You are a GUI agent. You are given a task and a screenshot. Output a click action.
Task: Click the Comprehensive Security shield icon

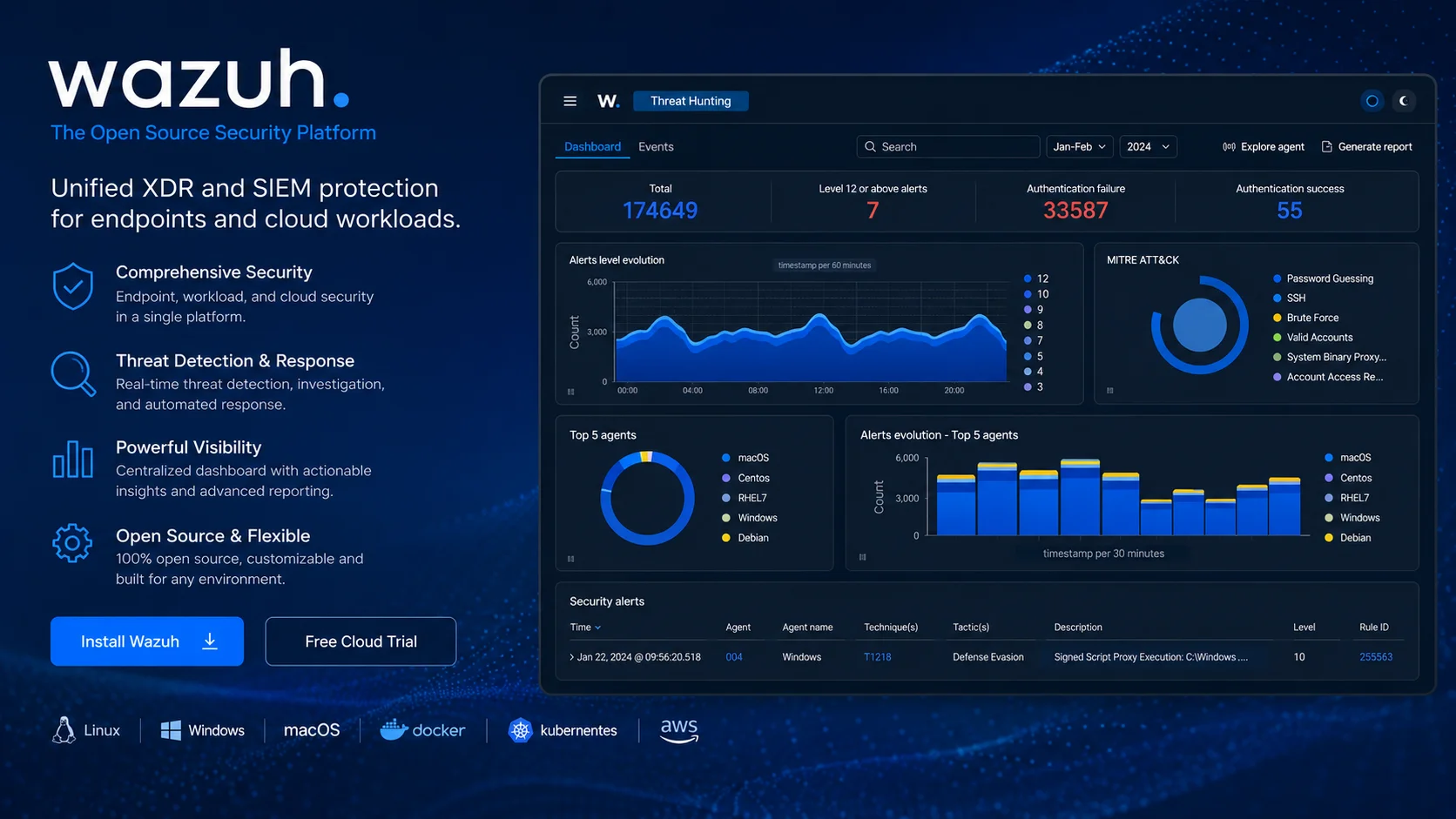tap(73, 286)
